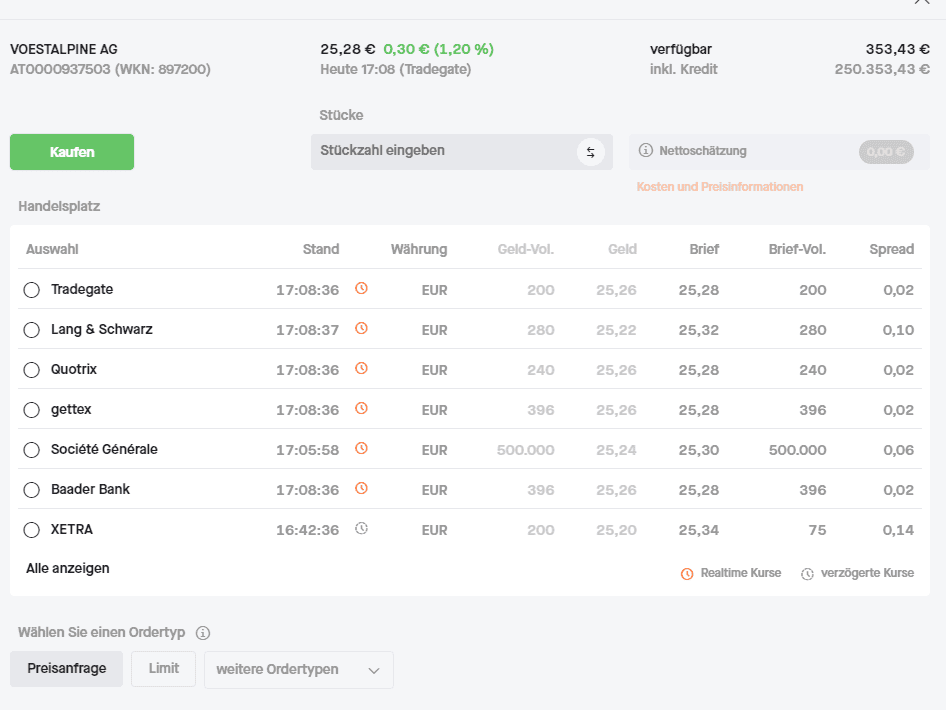The width and height of the screenshot is (946, 710).
Task: Click the close X icon at top right
Action: coord(921,3)
